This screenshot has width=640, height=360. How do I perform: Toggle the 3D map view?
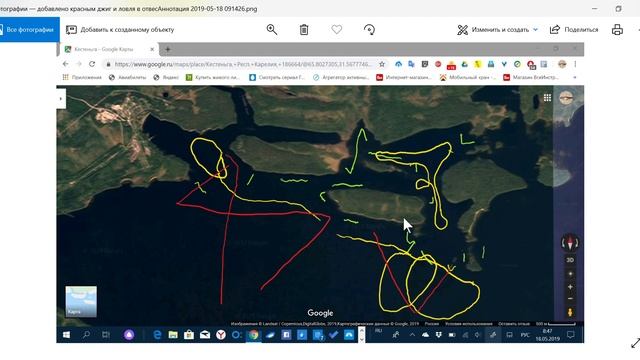[x=570, y=260]
